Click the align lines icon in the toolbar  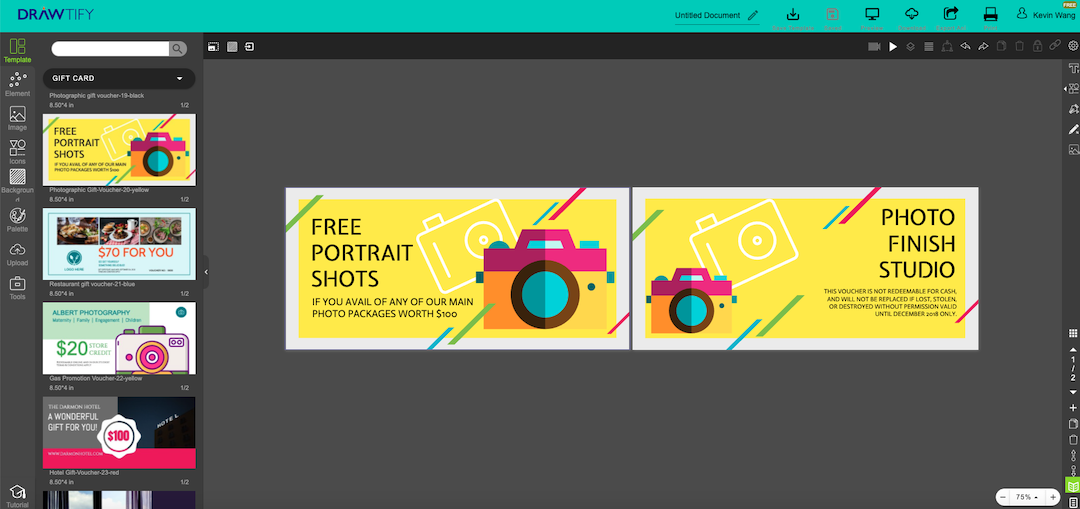click(928, 47)
